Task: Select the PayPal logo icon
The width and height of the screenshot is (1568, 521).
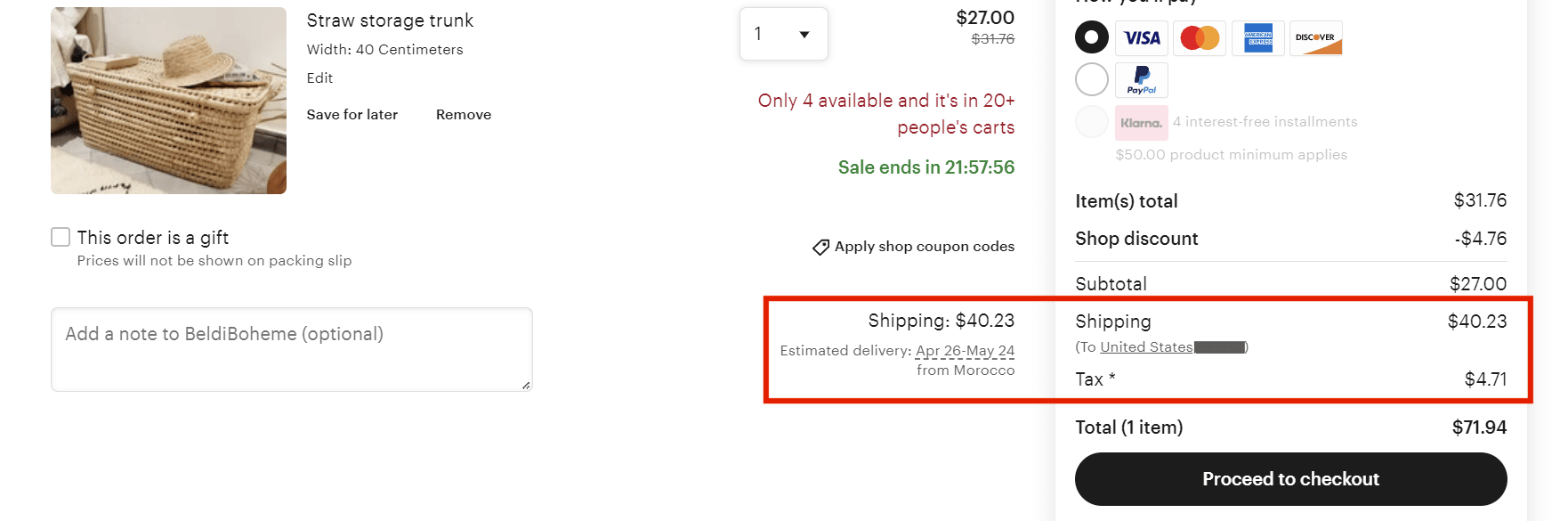Action: click(x=1142, y=79)
